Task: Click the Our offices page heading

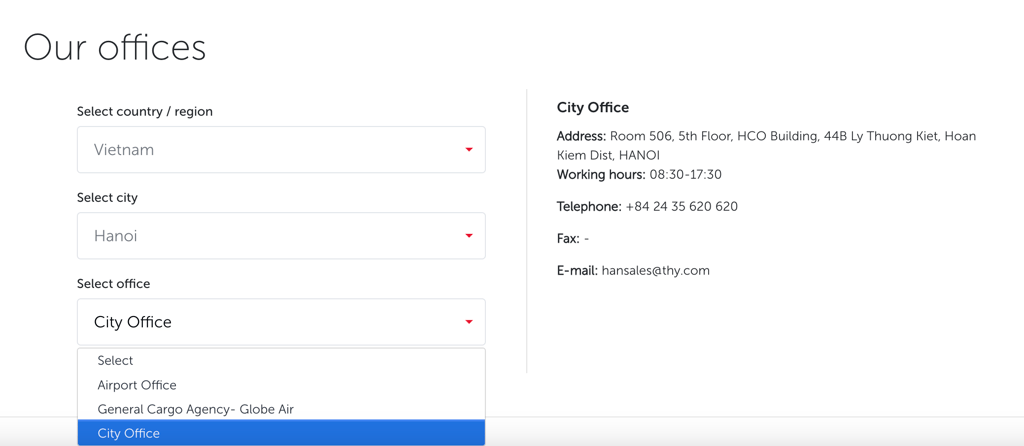Action: tap(114, 47)
